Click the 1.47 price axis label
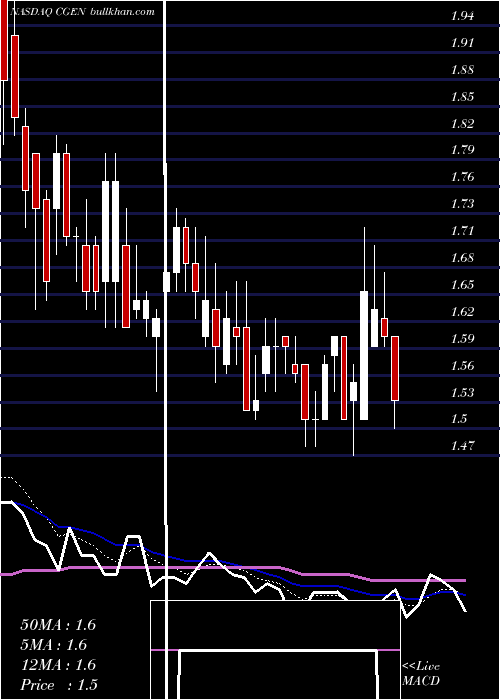Viewport: 500px width, 700px height. (x=462, y=445)
